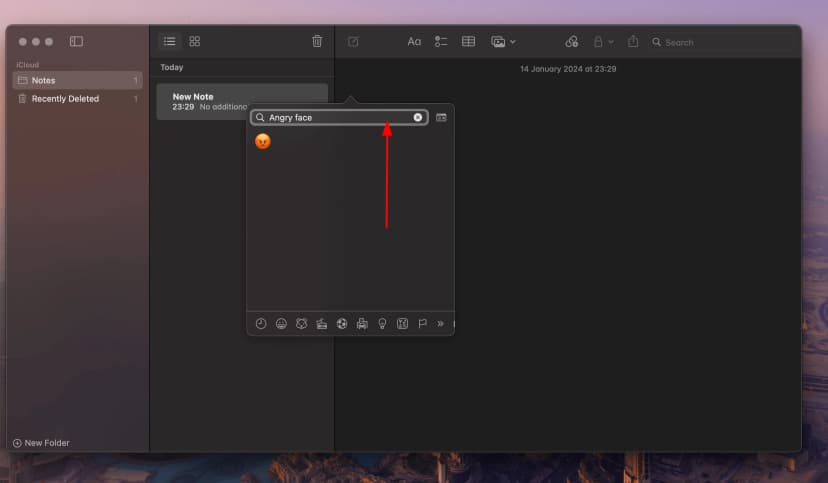
Task: Open the media insert dropdown
Action: click(x=503, y=42)
